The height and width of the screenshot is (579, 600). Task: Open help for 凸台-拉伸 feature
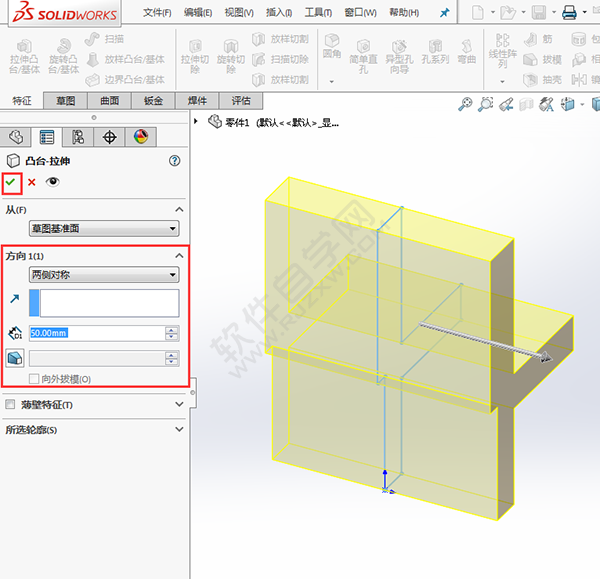(174, 161)
